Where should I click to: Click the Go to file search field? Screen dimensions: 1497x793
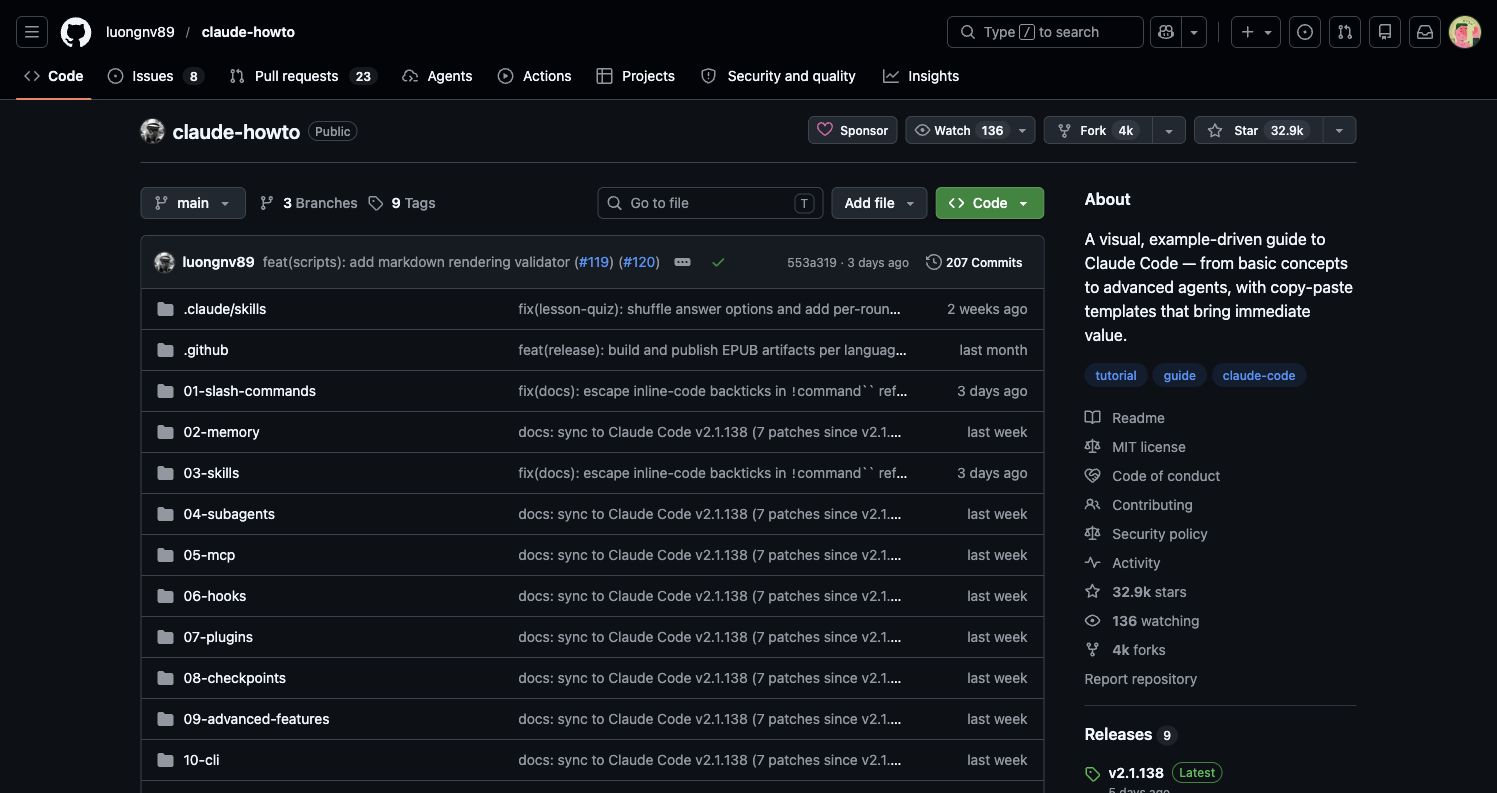(x=711, y=203)
